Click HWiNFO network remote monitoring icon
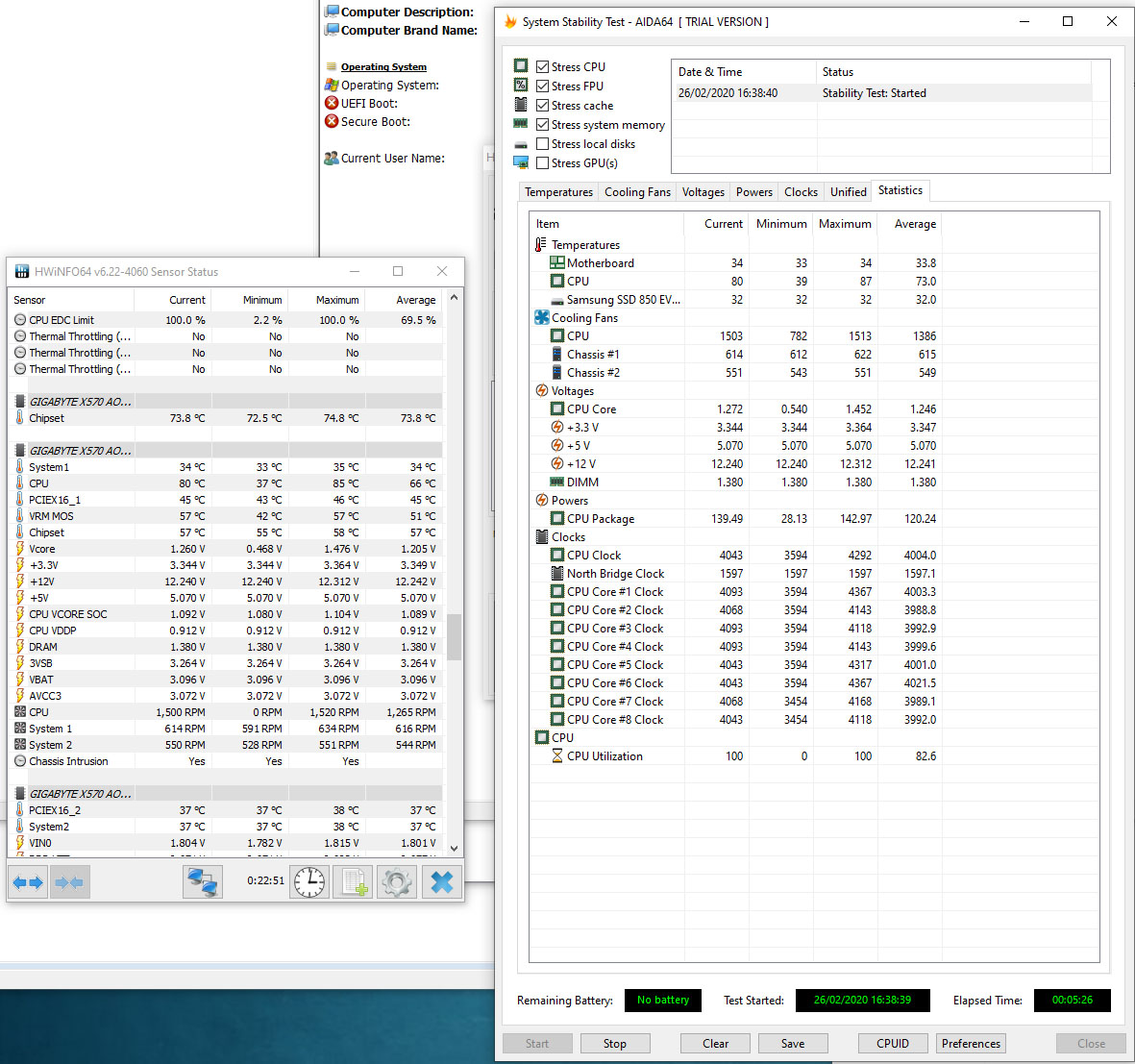Viewport: 1135px width, 1064px height. point(203,882)
